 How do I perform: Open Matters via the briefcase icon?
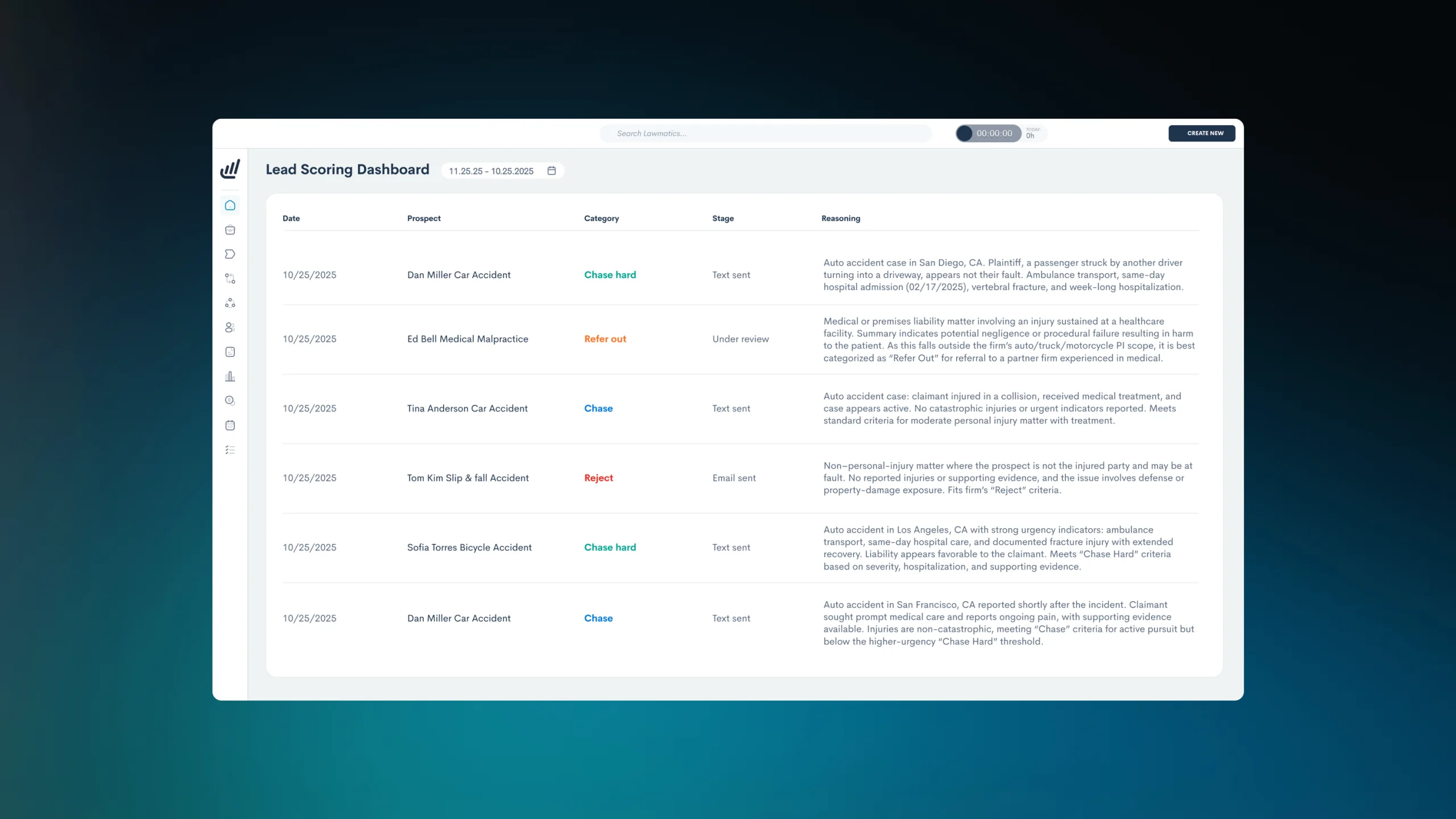(x=230, y=230)
